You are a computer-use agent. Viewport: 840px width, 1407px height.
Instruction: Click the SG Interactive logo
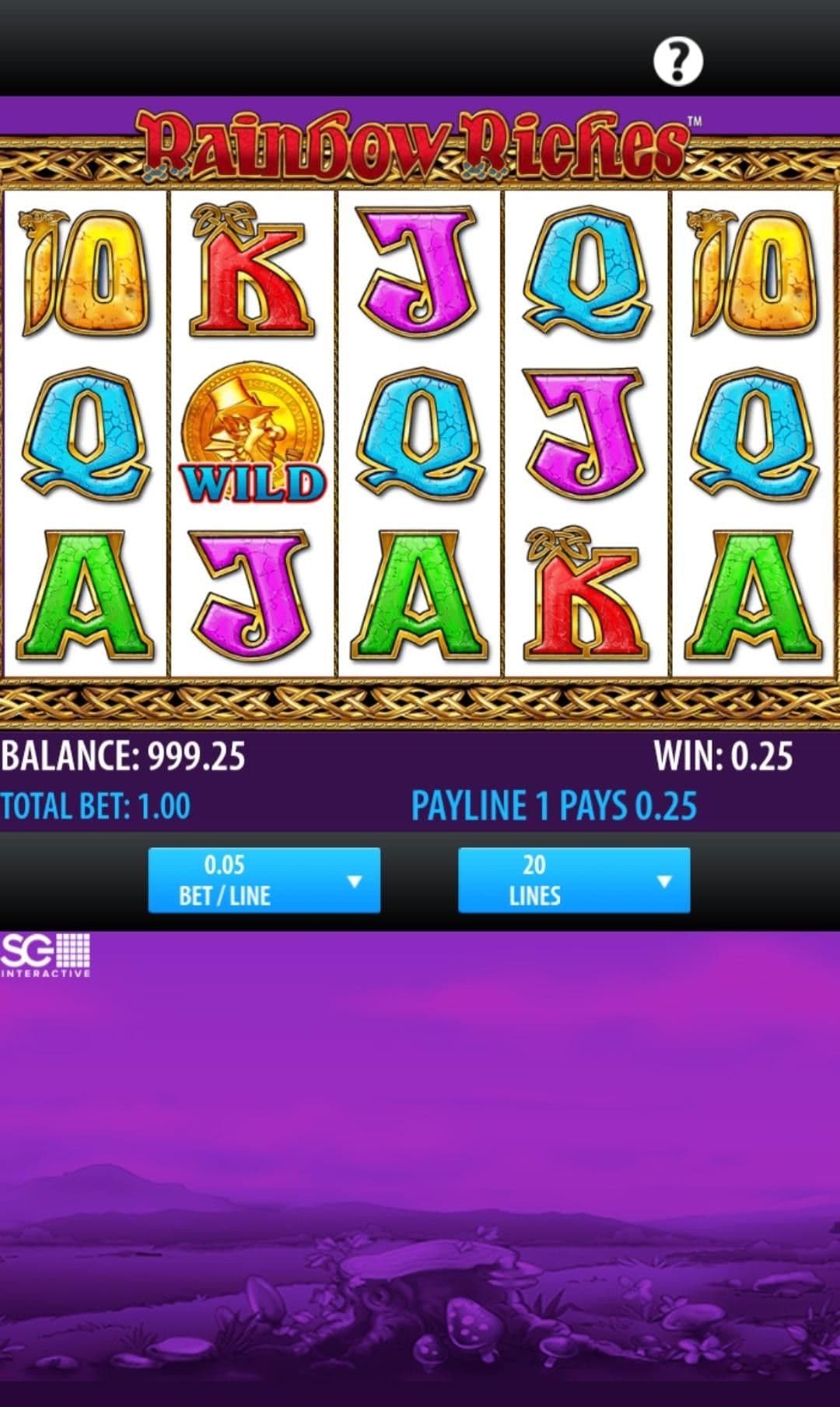pos(45,955)
